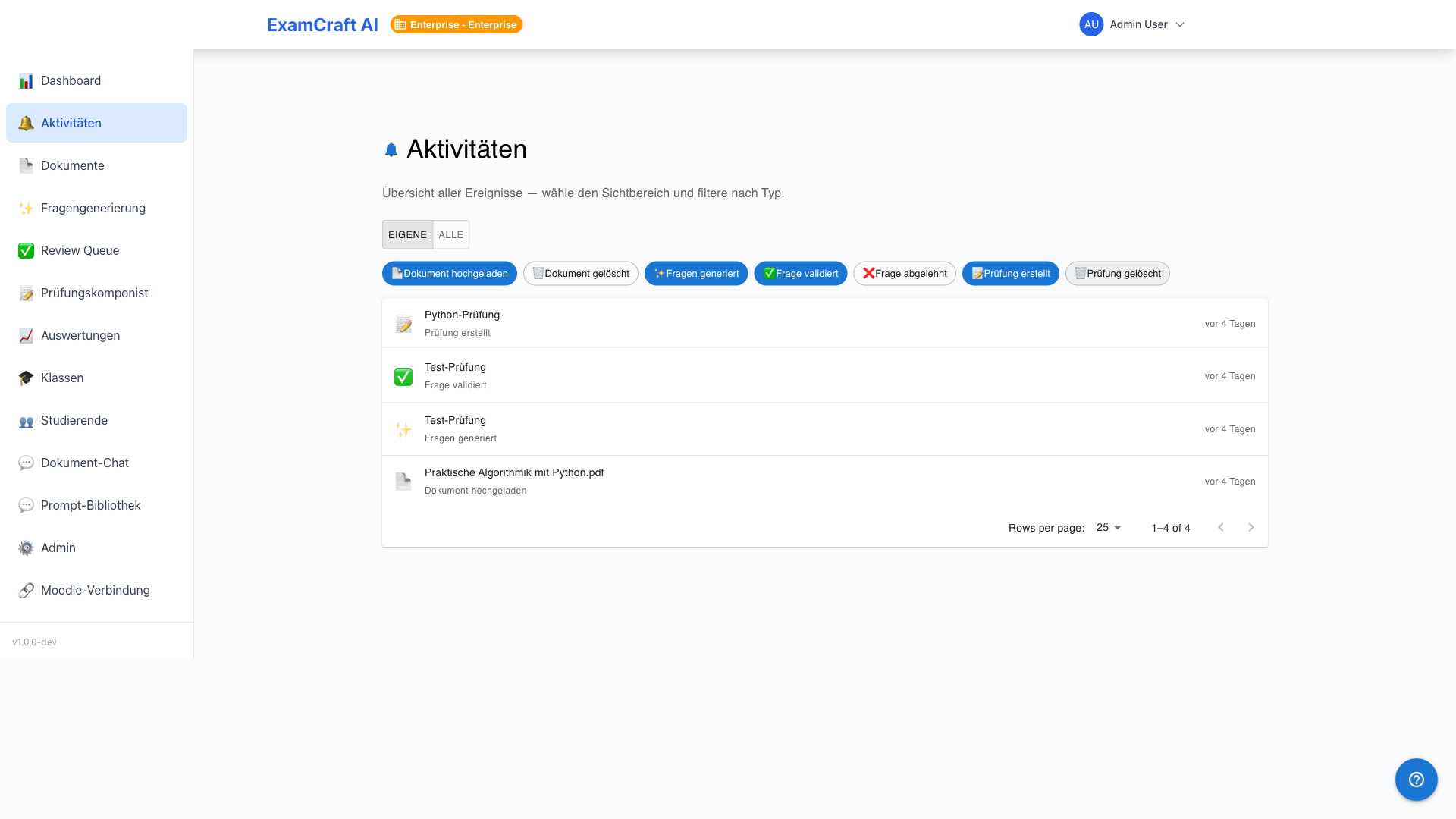The height and width of the screenshot is (819, 1456).
Task: Open the help question mark button
Action: pyautogui.click(x=1416, y=780)
